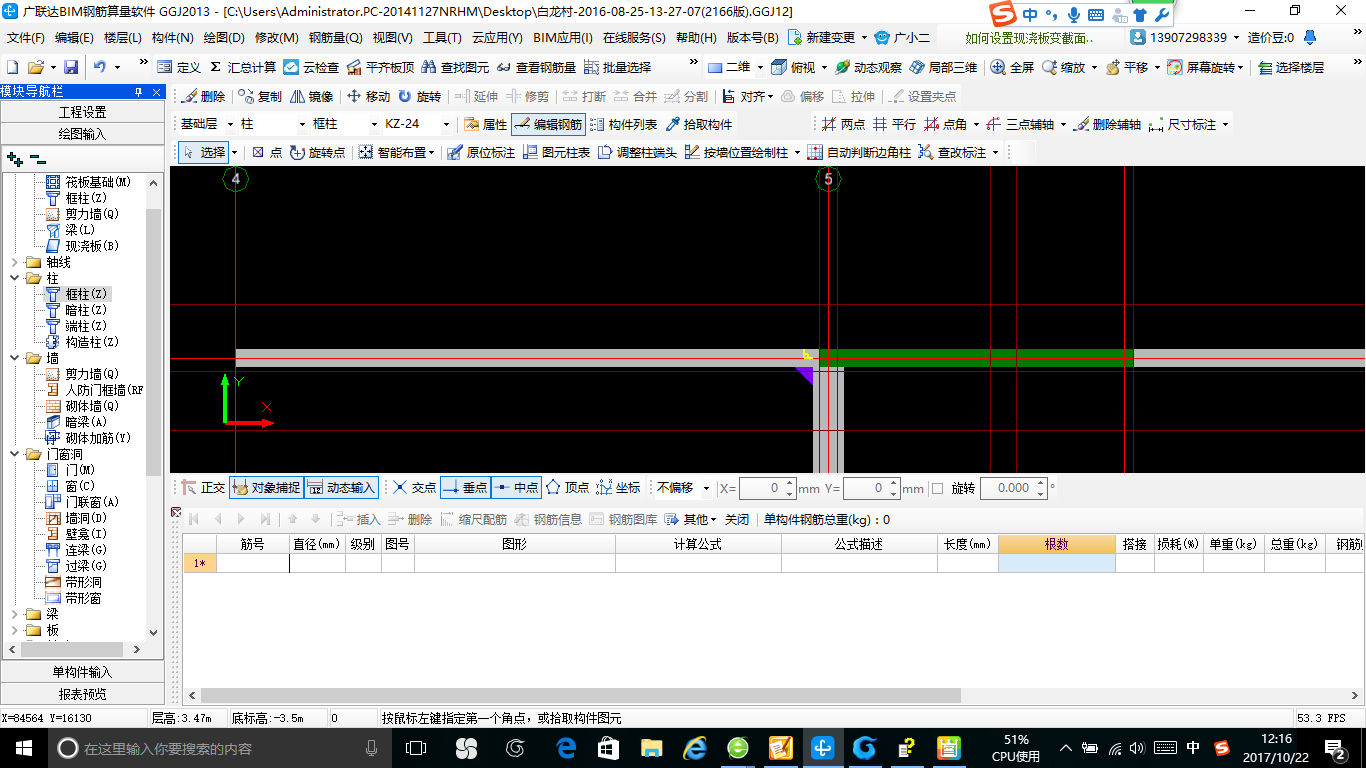Viewport: 1366px width, 768px height.
Task: Open the 钢筋量(Q) menu
Action: pyautogui.click(x=335, y=38)
